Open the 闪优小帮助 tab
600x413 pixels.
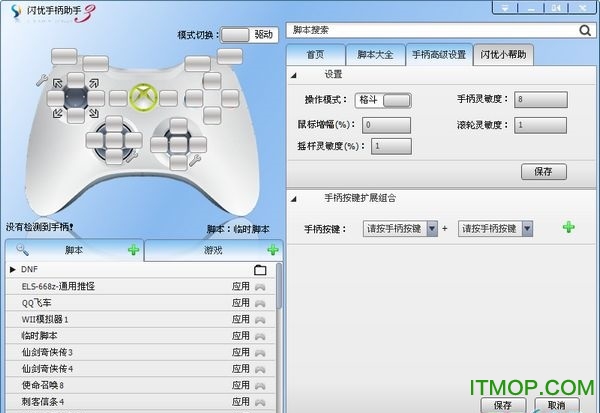pyautogui.click(x=503, y=55)
